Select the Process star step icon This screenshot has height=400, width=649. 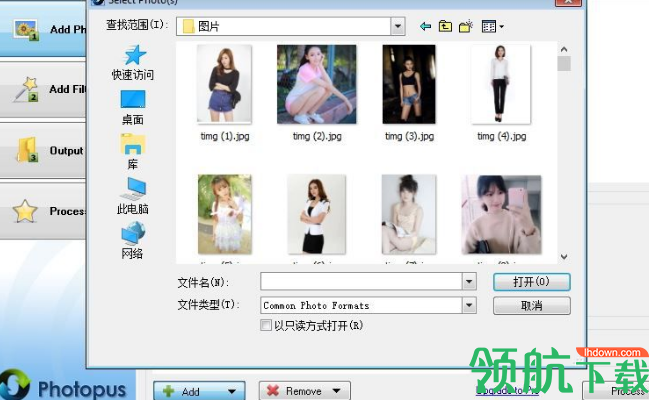[x=25, y=211]
